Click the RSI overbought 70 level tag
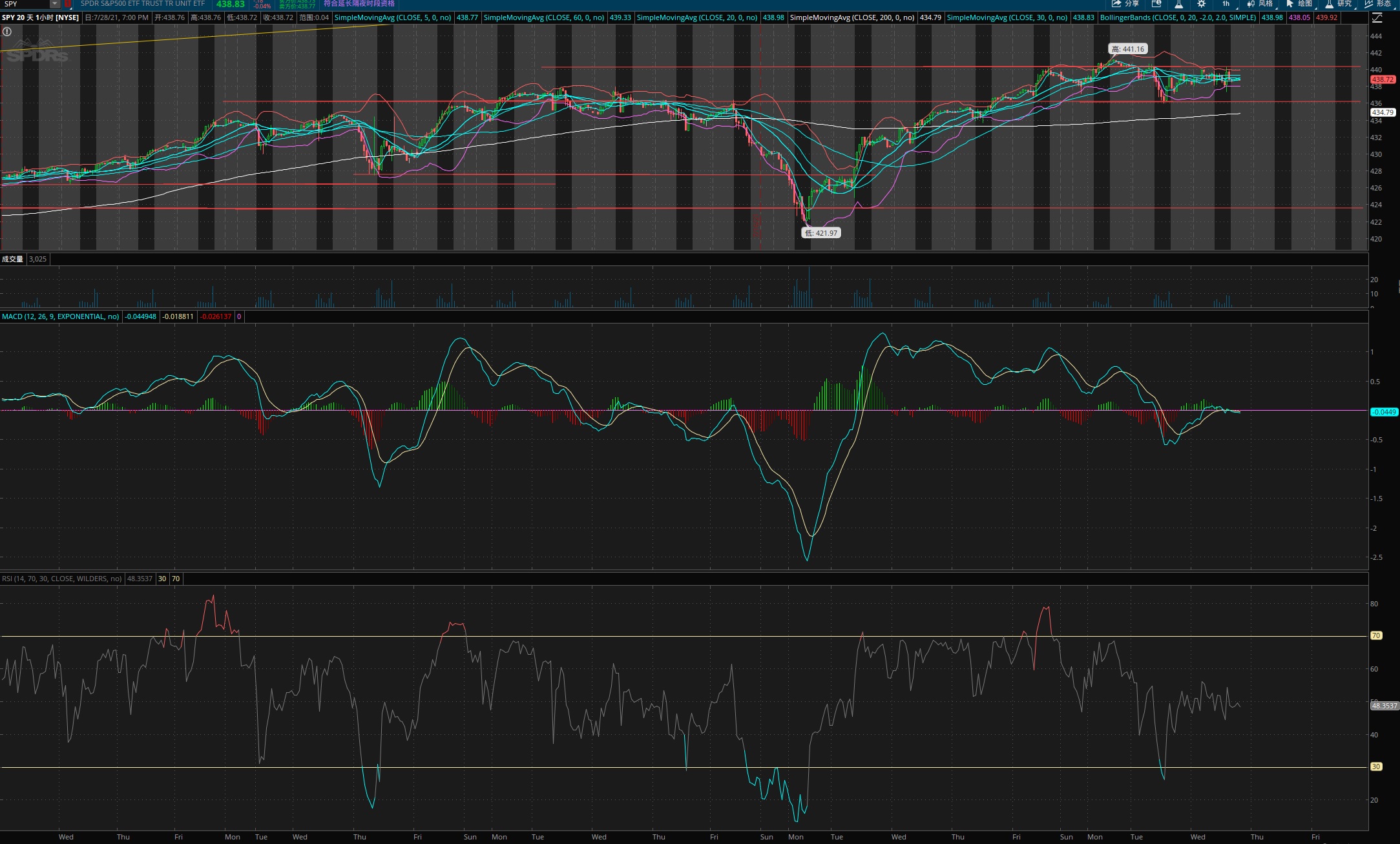This screenshot has height=844, width=1400. (x=1376, y=635)
